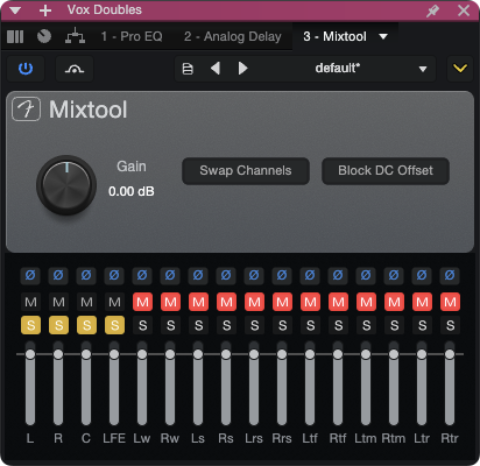
Task: Invert phase on the Rtr channel
Action: click(x=450, y=276)
